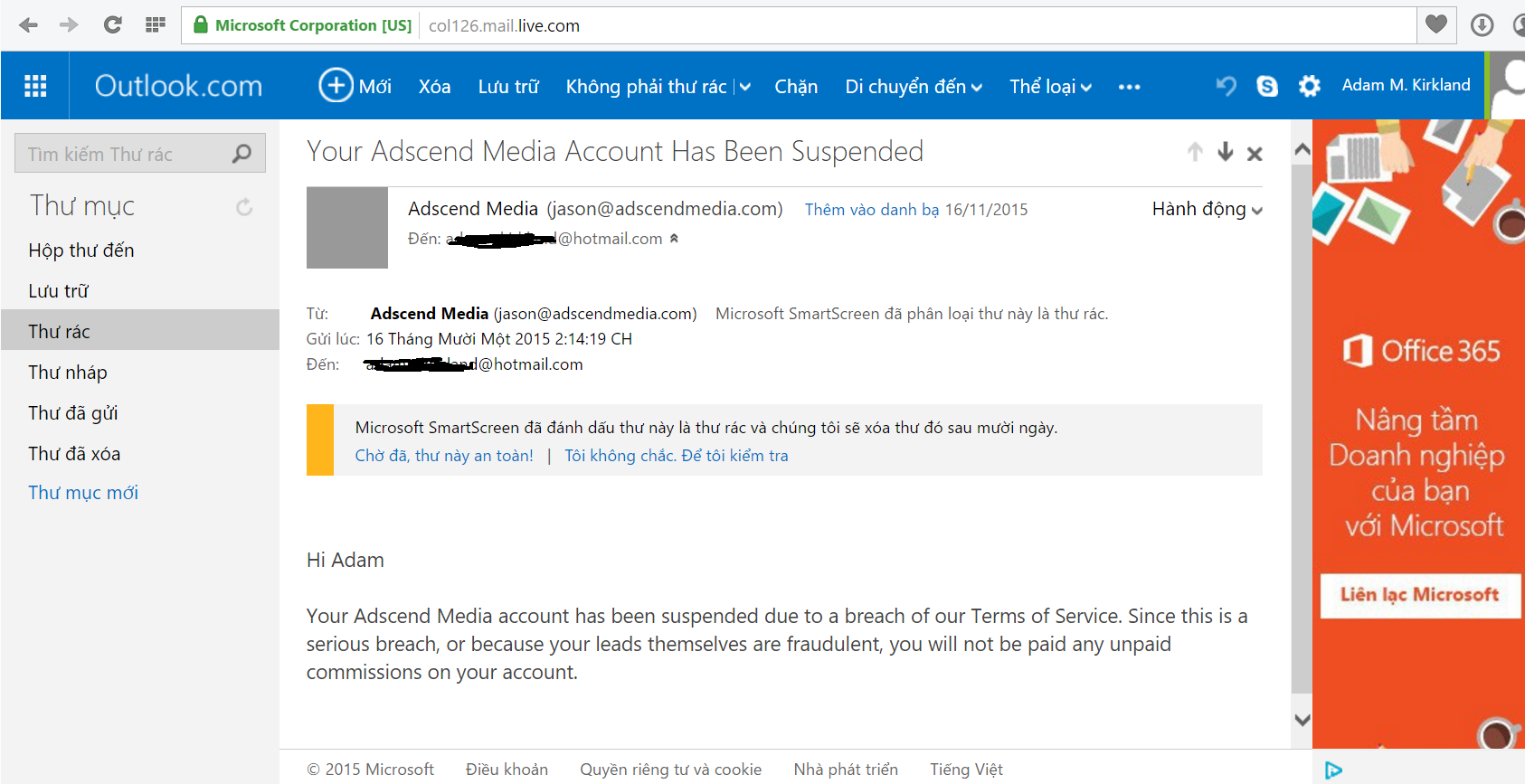Image resolution: width=1525 pixels, height=784 pixels.
Task: Go to the next message arrow
Action: 1226,152
